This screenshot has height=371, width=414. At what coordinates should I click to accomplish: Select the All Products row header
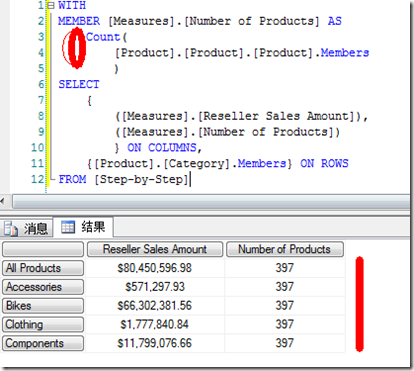43,268
